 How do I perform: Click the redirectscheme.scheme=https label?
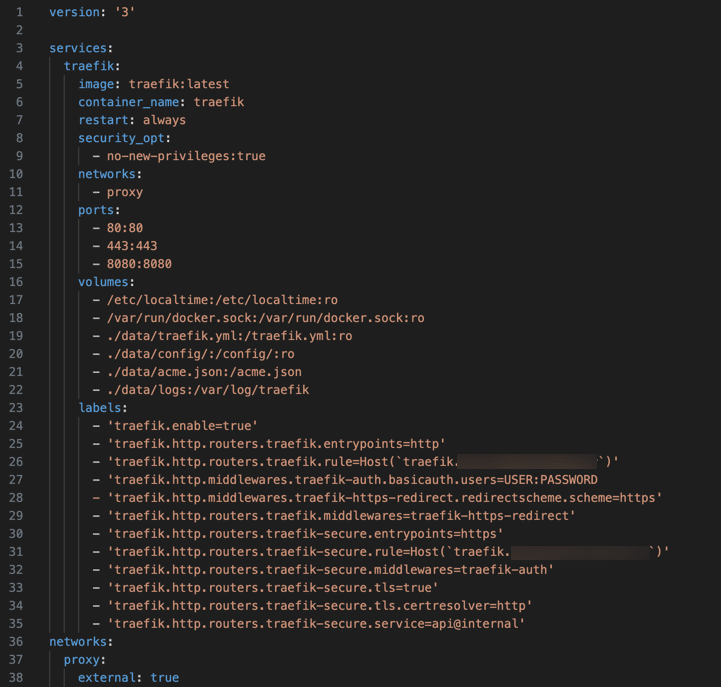pyautogui.click(x=384, y=498)
